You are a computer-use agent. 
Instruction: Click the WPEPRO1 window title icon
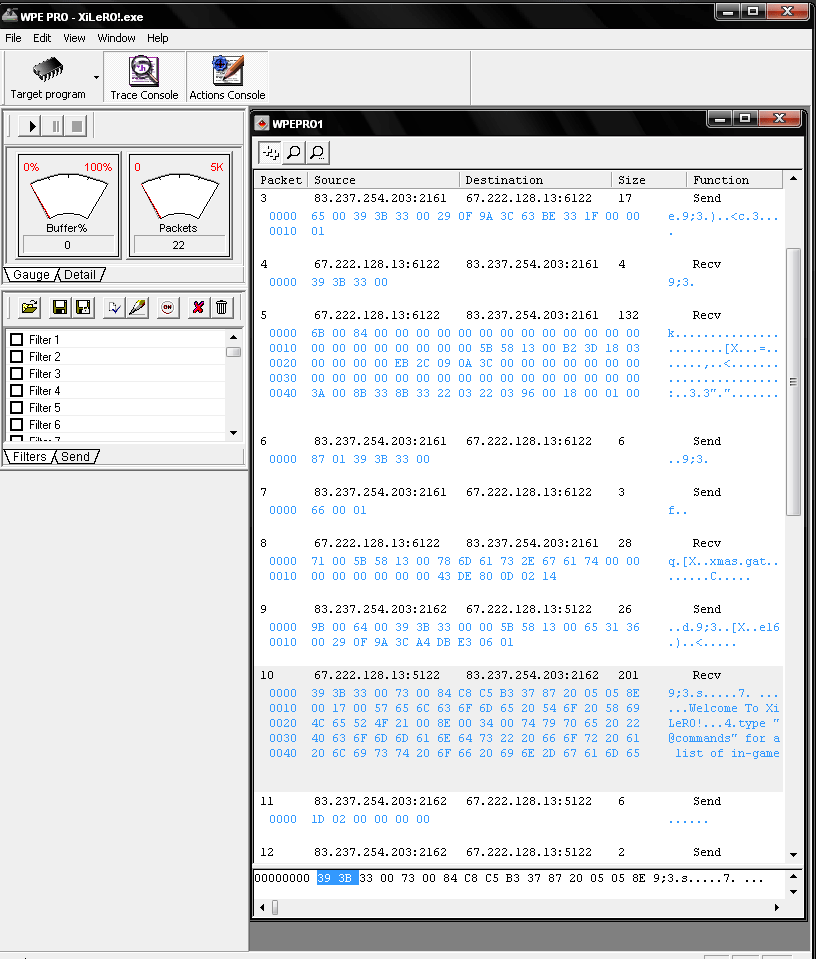[262, 124]
